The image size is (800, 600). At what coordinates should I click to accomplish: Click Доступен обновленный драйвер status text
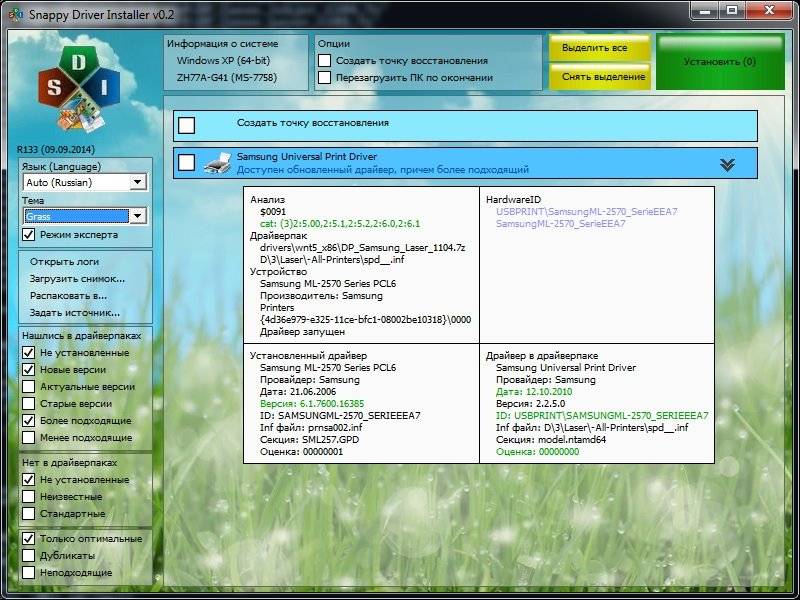click(x=383, y=169)
